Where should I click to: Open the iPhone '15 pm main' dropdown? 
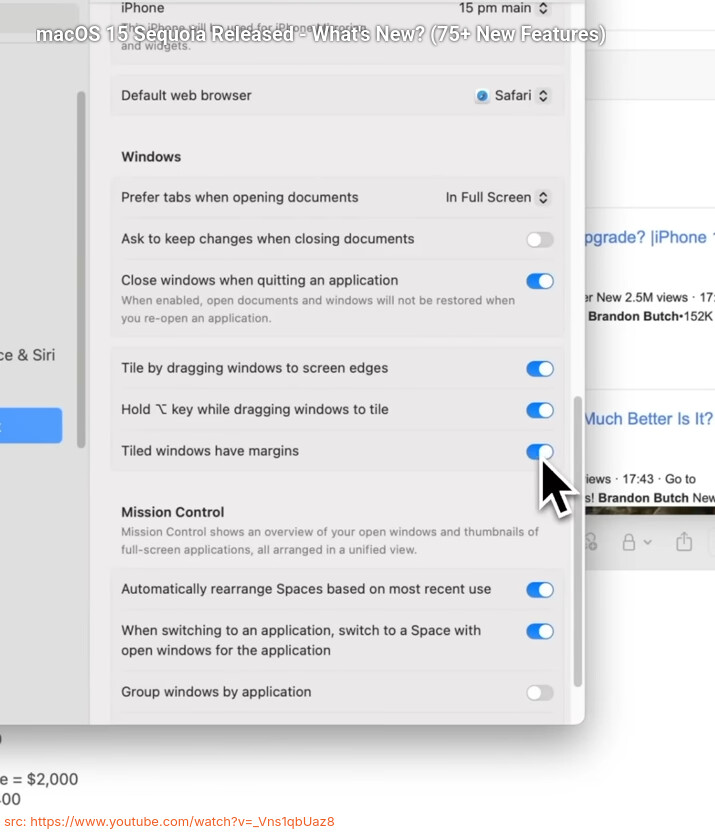tap(503, 8)
